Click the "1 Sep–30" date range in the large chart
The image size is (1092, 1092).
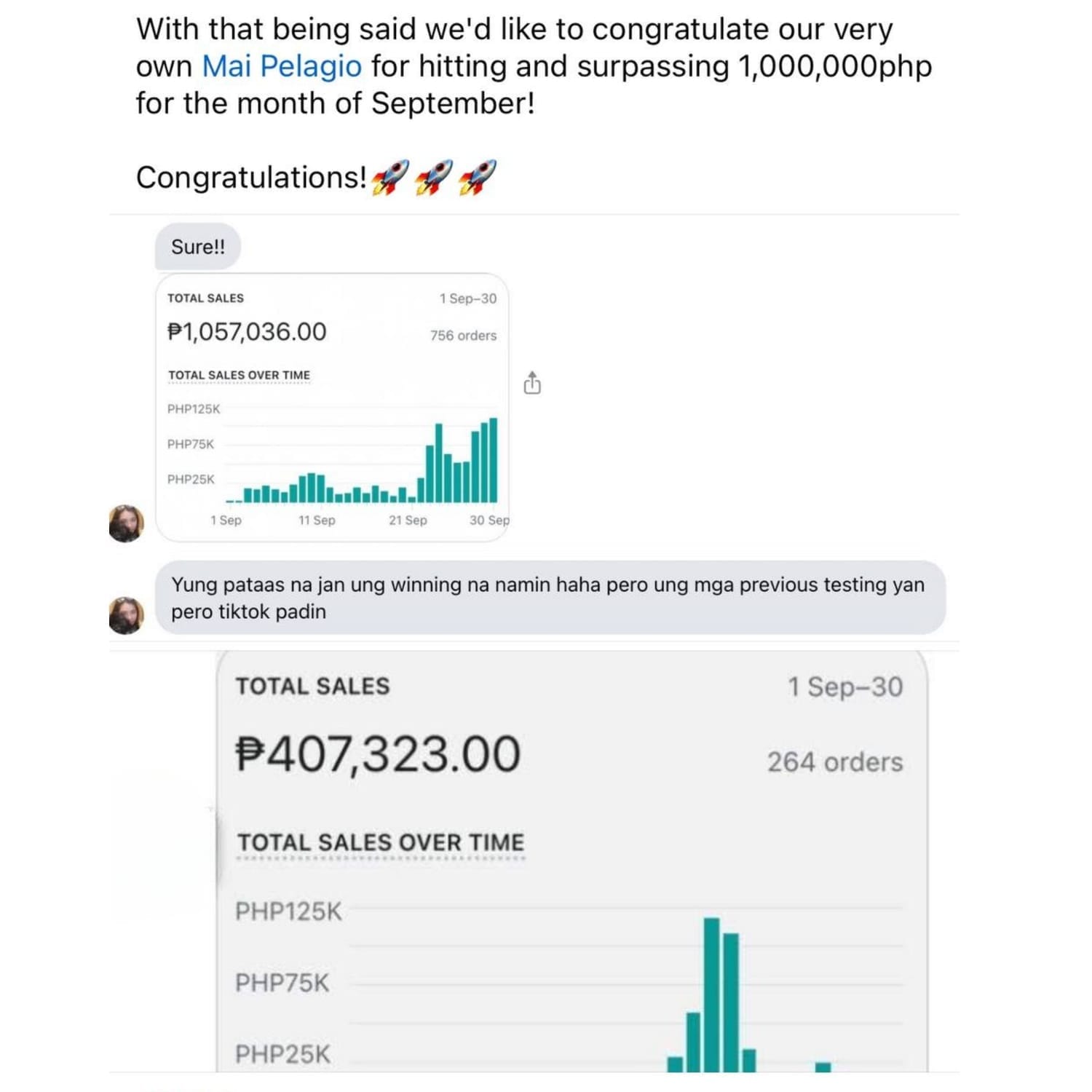pyautogui.click(x=844, y=687)
